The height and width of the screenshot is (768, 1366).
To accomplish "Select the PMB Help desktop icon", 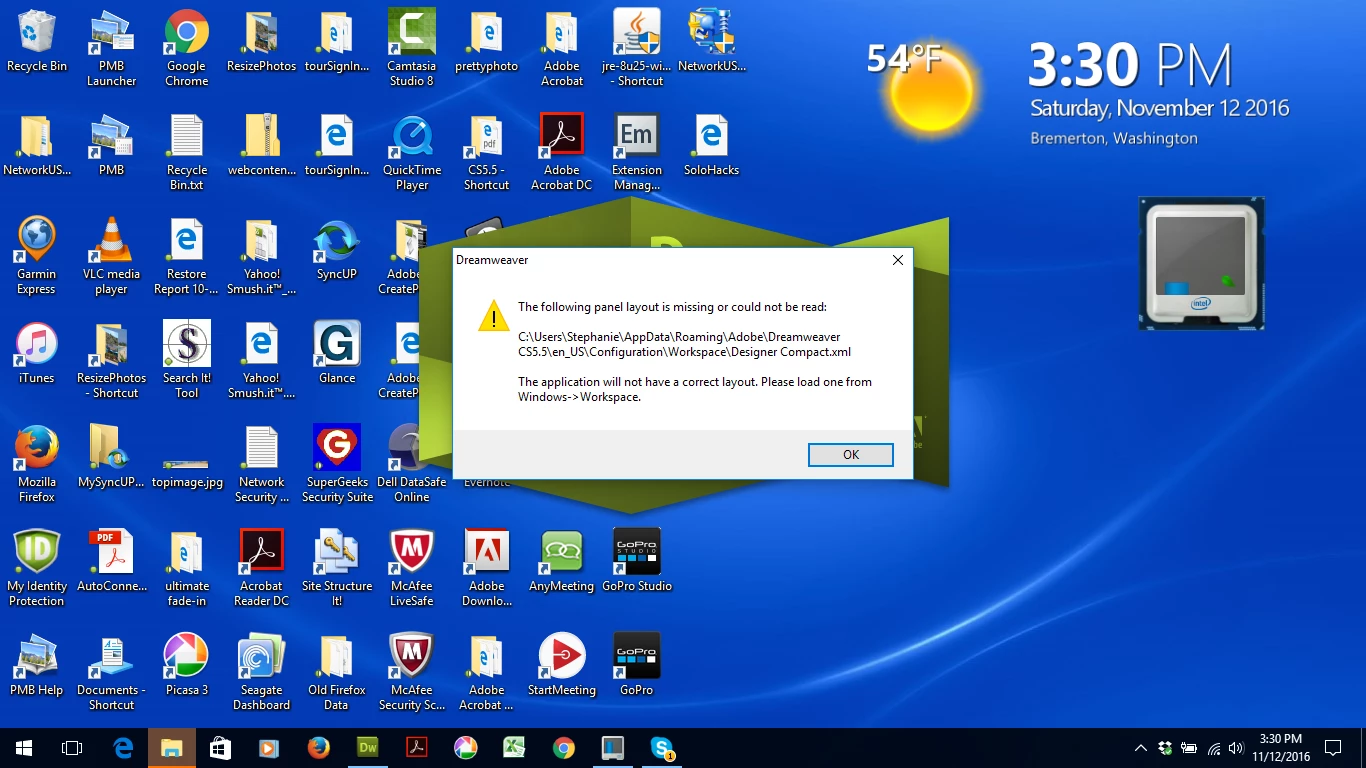I will (x=37, y=666).
